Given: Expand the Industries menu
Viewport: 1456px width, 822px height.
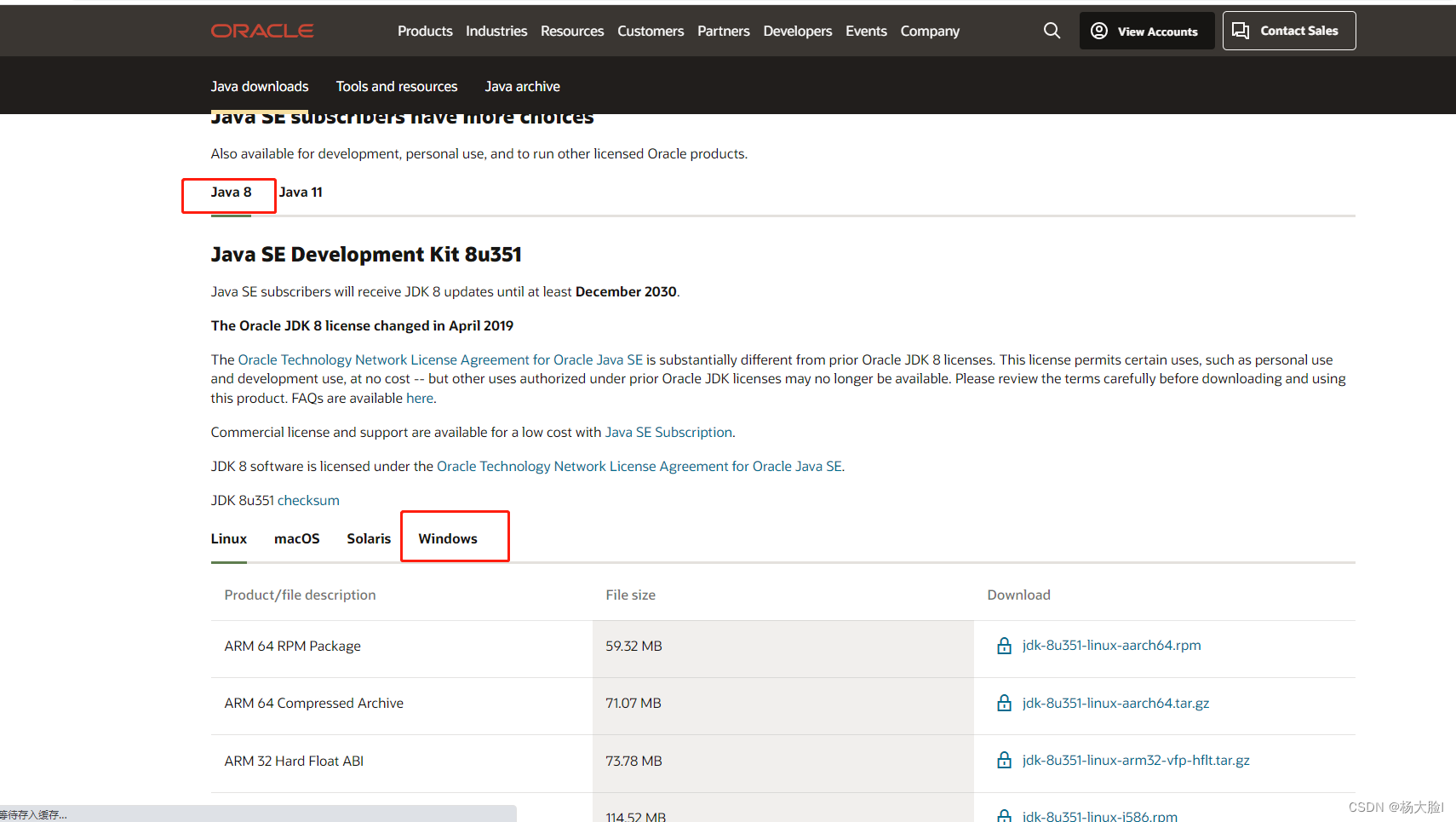Looking at the screenshot, I should pyautogui.click(x=496, y=31).
